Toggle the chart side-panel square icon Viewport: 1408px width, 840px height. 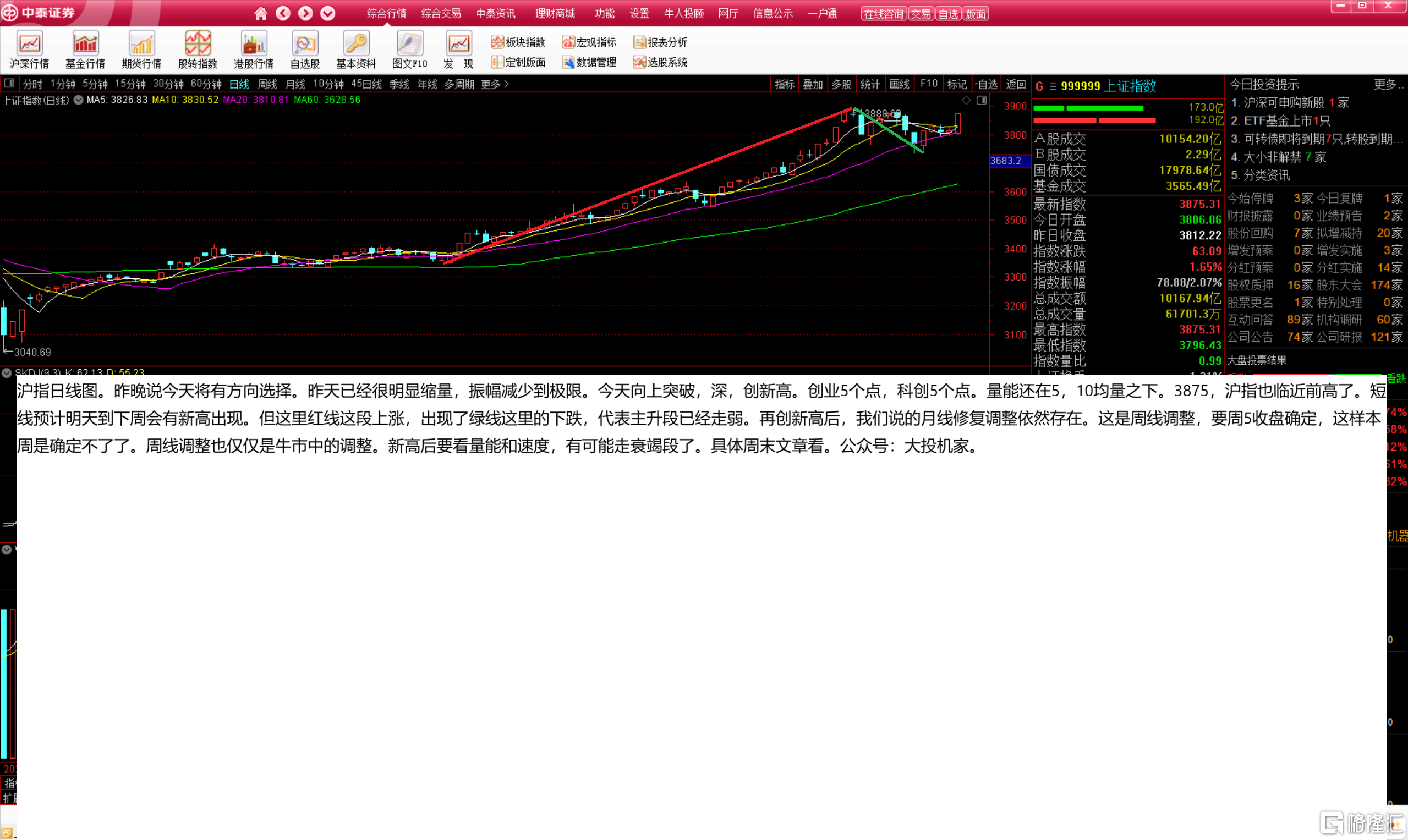(981, 100)
